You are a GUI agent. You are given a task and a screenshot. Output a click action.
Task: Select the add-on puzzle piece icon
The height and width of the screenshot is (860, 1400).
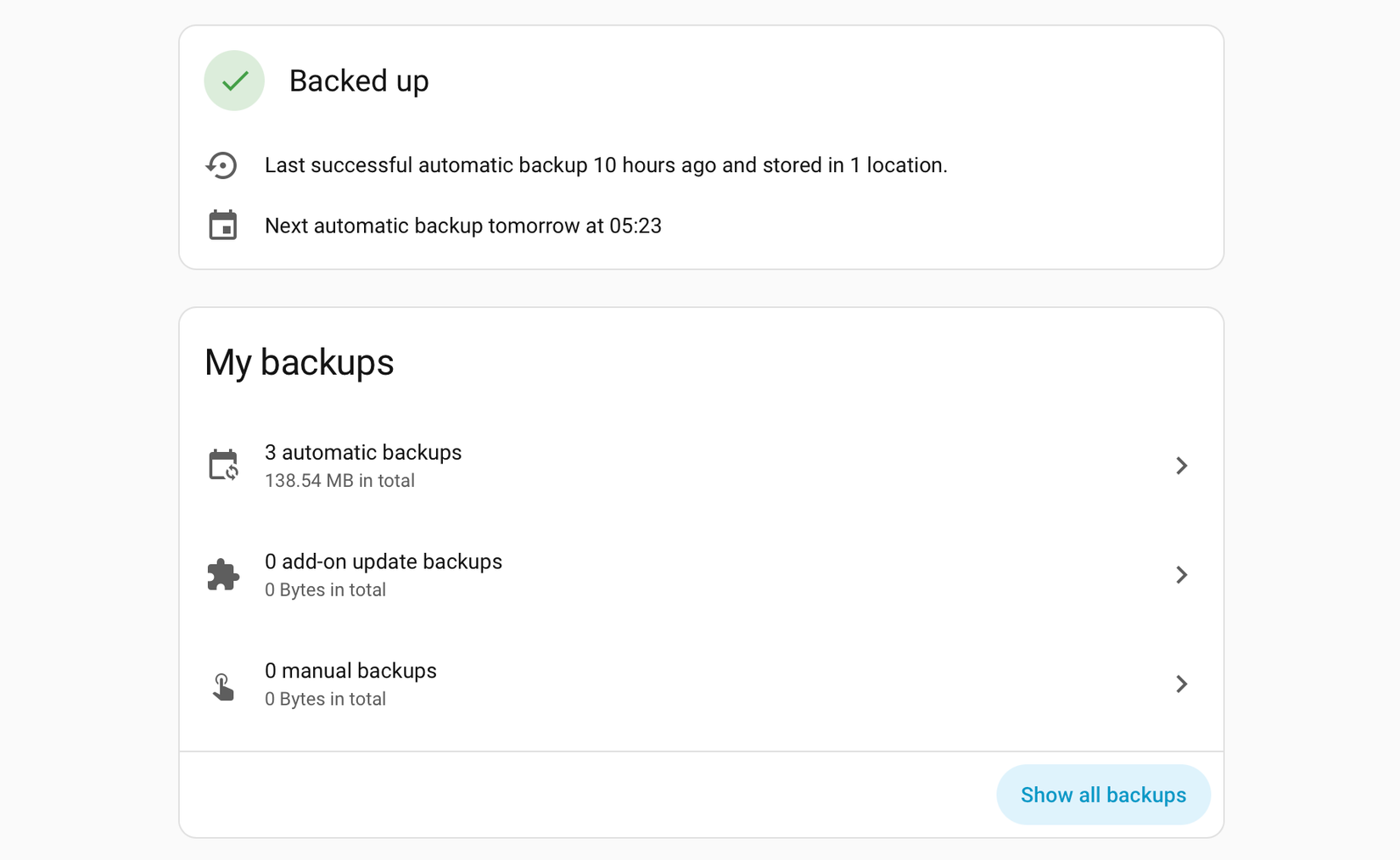(222, 574)
